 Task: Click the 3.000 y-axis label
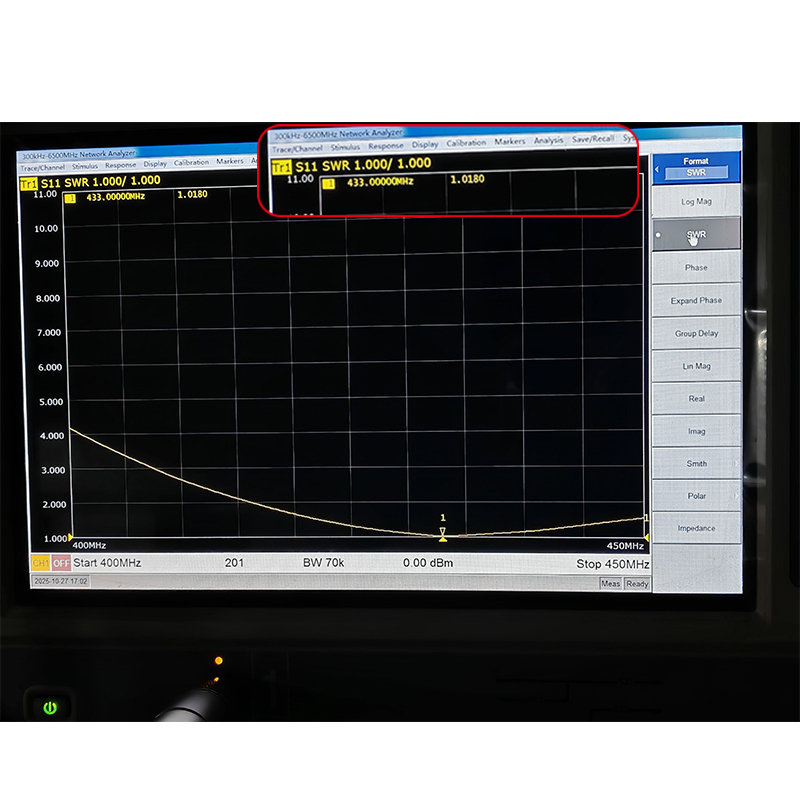click(53, 470)
